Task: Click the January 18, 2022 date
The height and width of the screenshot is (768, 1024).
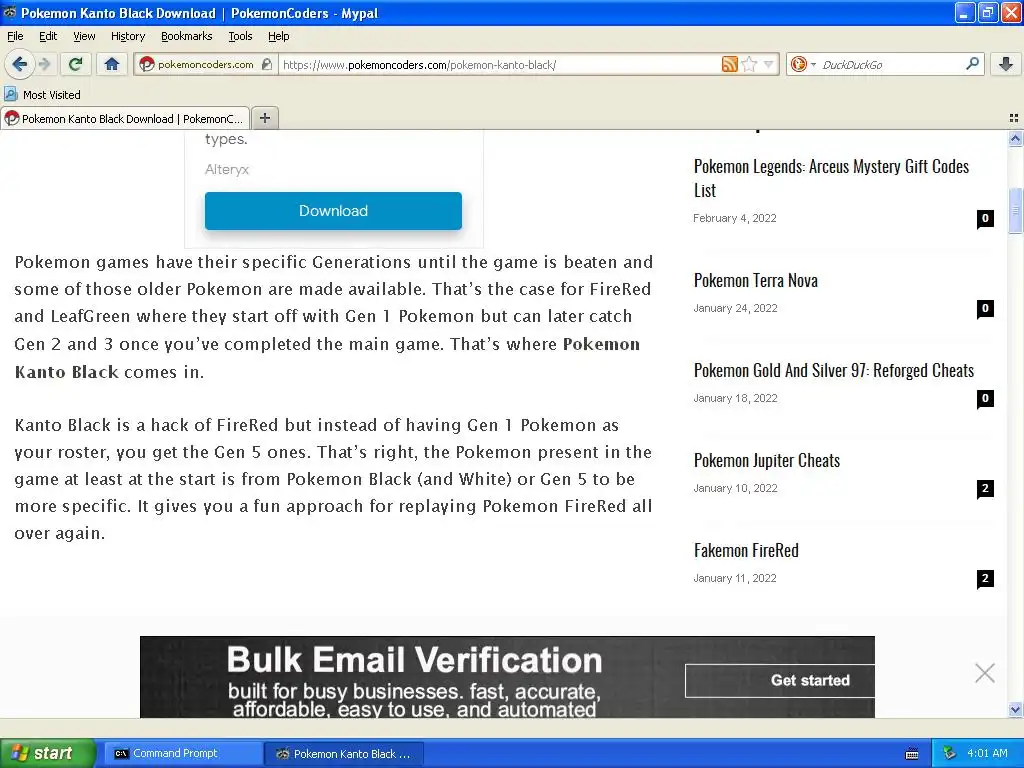Action: coord(735,398)
